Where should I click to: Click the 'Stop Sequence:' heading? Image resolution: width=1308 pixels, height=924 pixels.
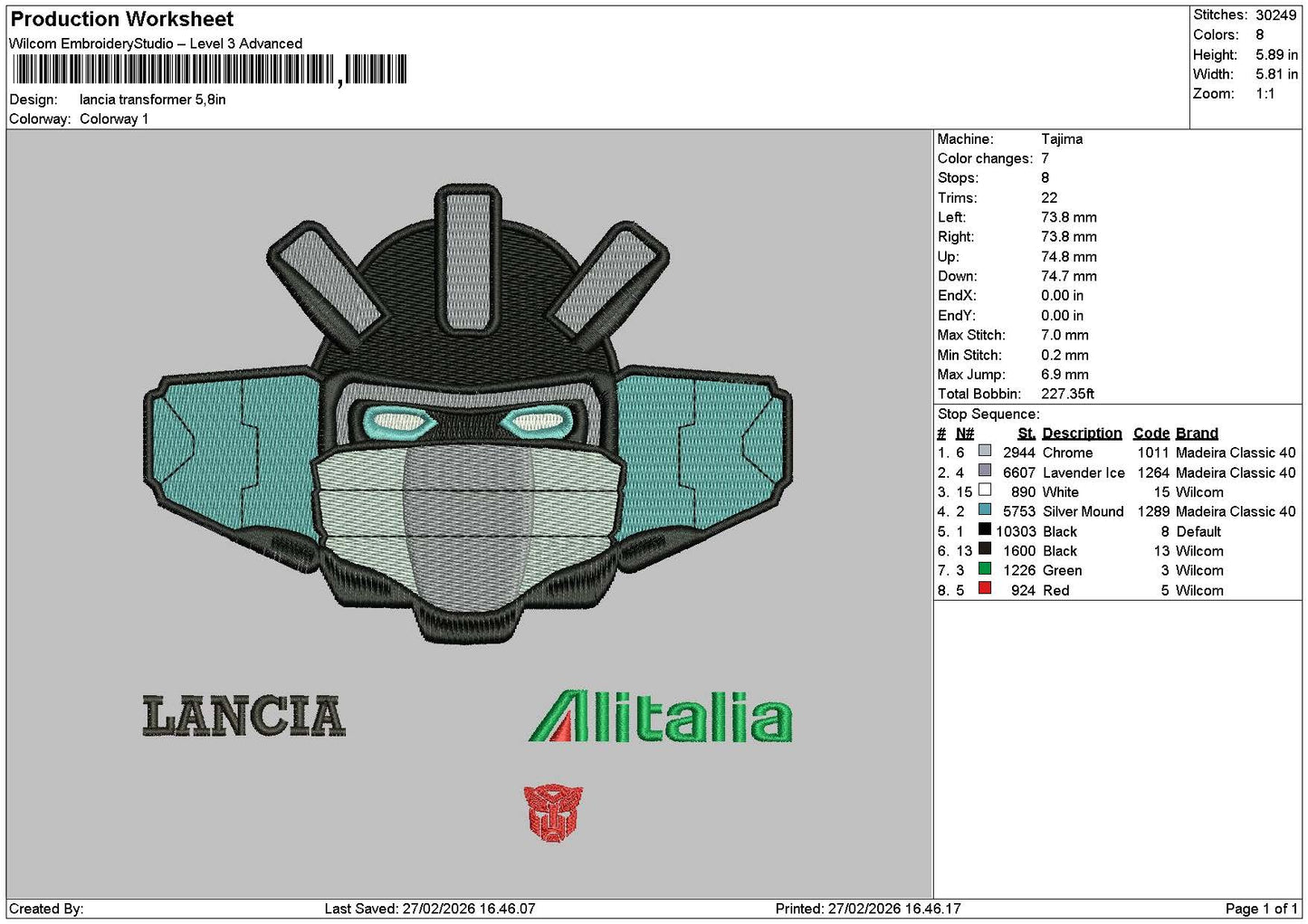(988, 414)
